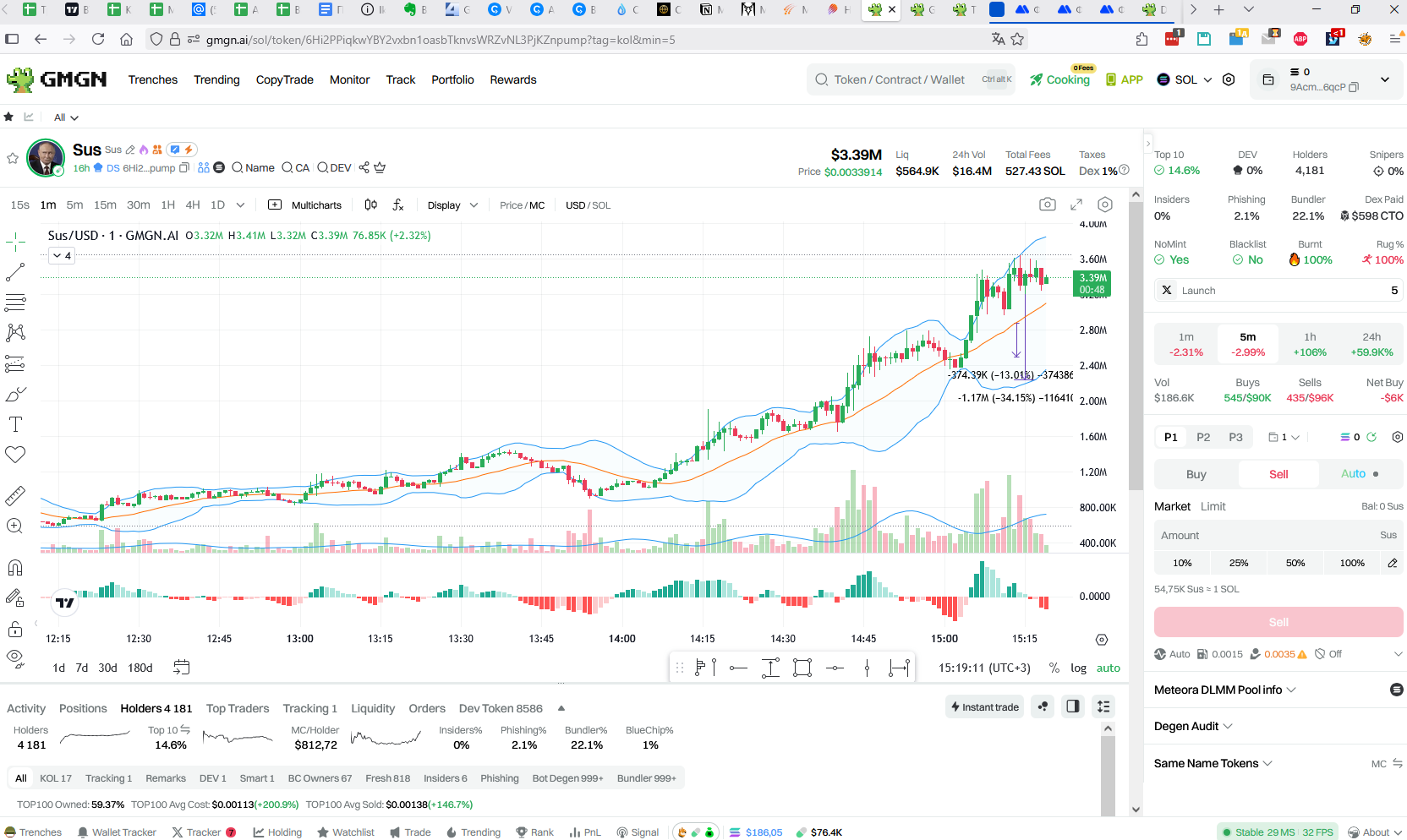This screenshot has width=1407, height=840.
Task: Open the Cooking link
Action: click(x=1060, y=79)
